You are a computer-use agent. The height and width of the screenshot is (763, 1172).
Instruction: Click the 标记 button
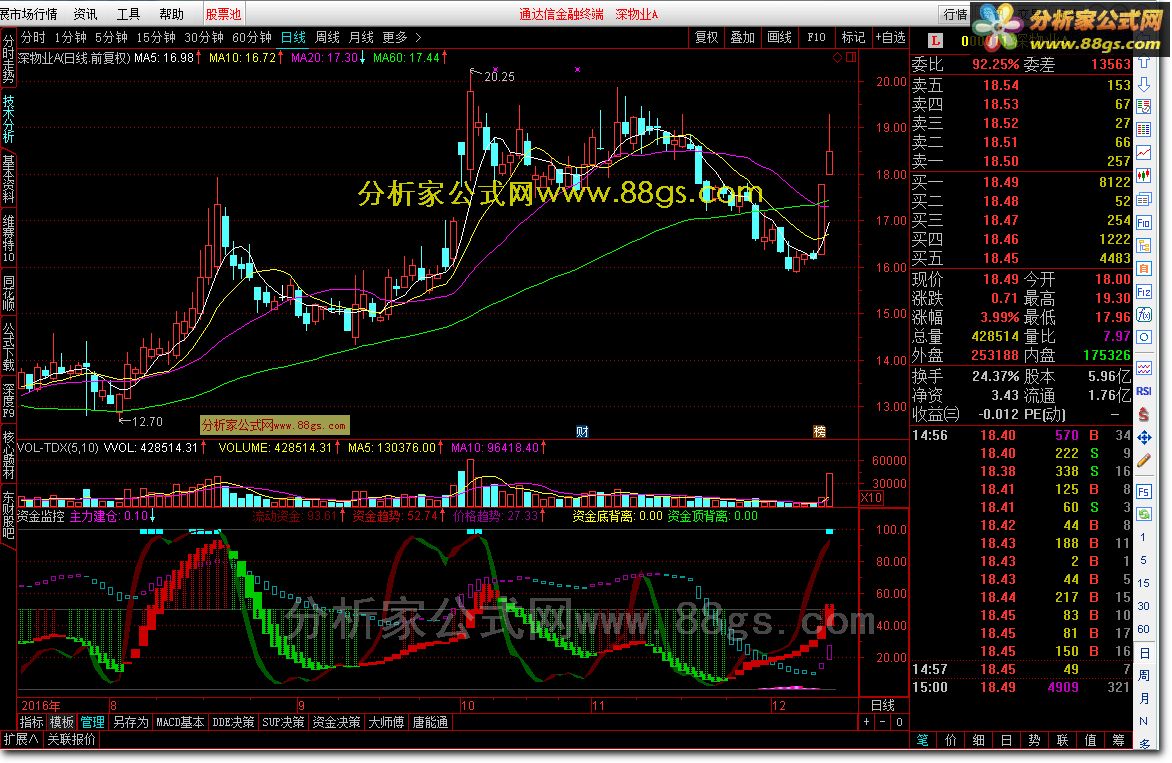tap(853, 37)
